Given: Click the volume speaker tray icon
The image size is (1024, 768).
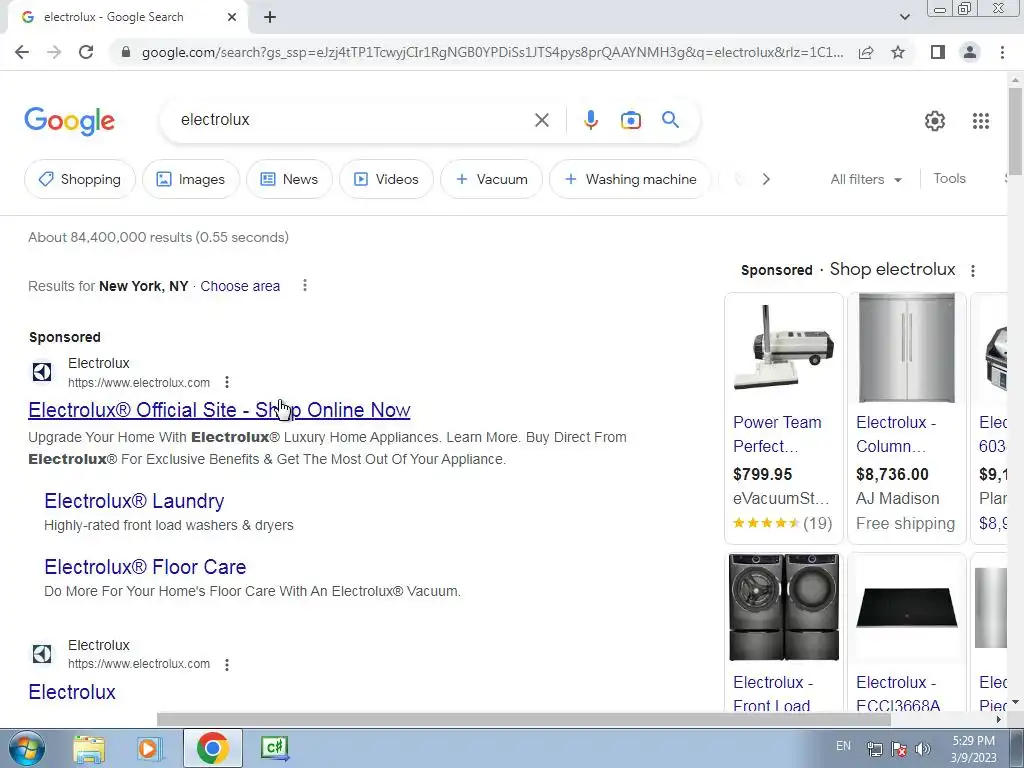Looking at the screenshot, I should click(922, 749).
